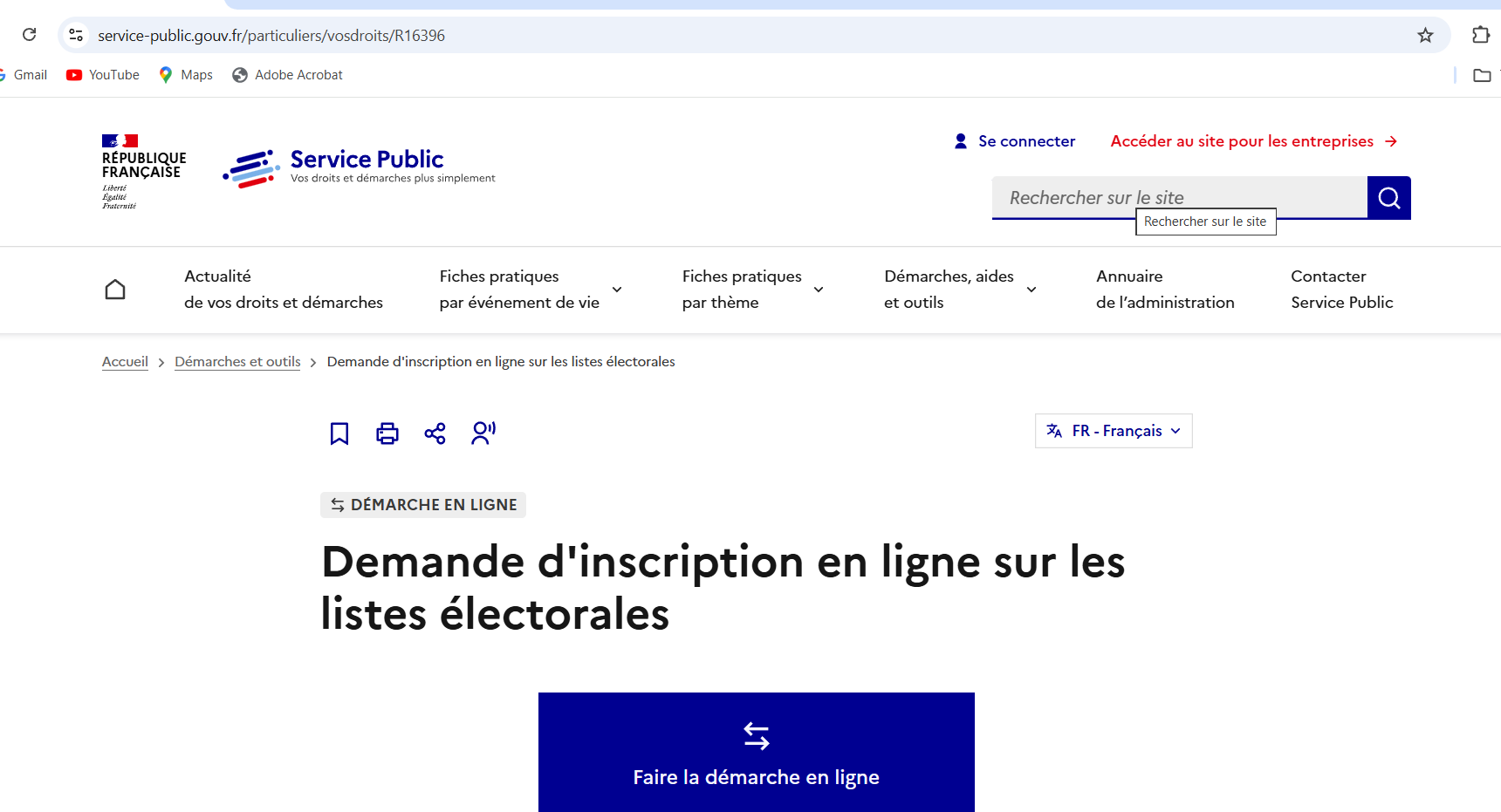The image size is (1501, 812).
Task: Click the magnifying glass search button
Action: pos(1388,198)
